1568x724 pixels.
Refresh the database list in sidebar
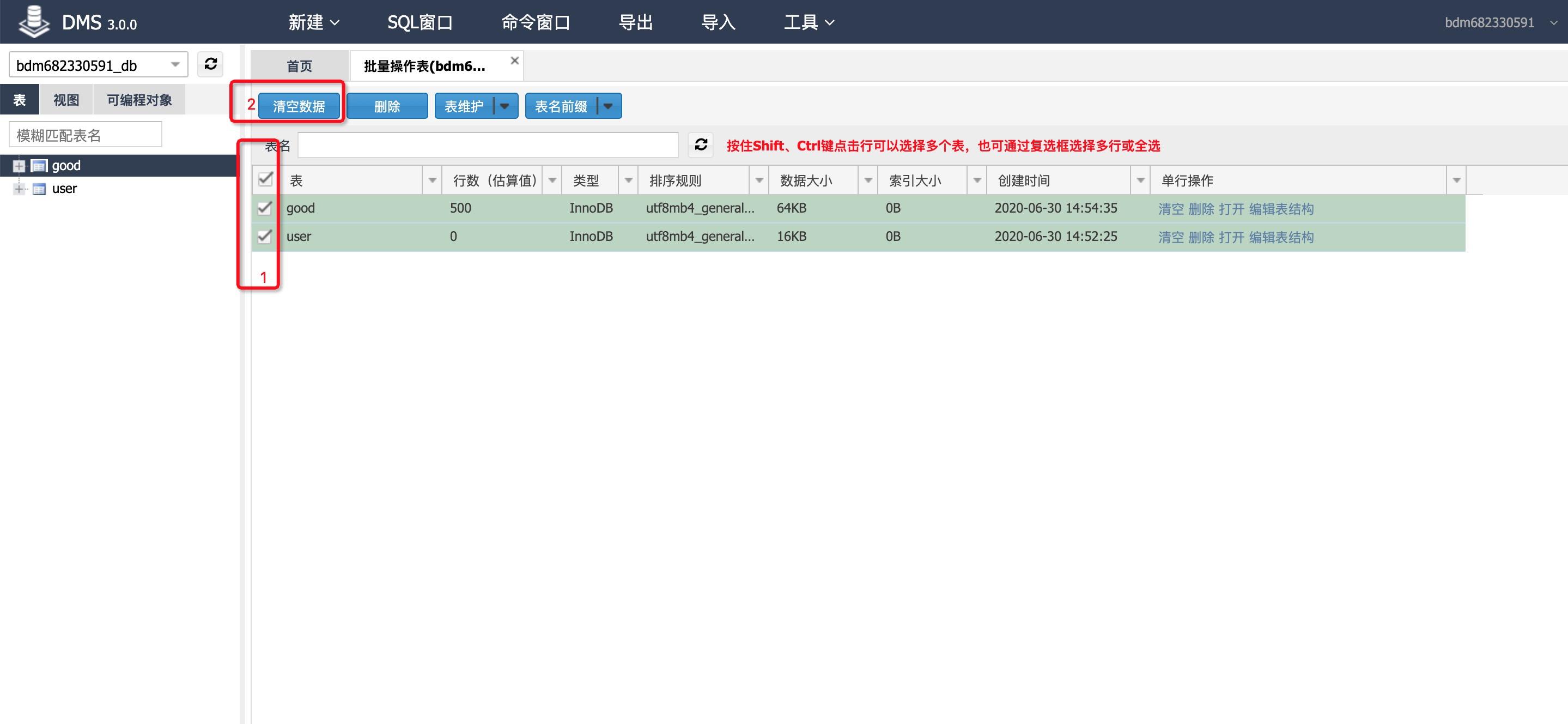(x=211, y=64)
